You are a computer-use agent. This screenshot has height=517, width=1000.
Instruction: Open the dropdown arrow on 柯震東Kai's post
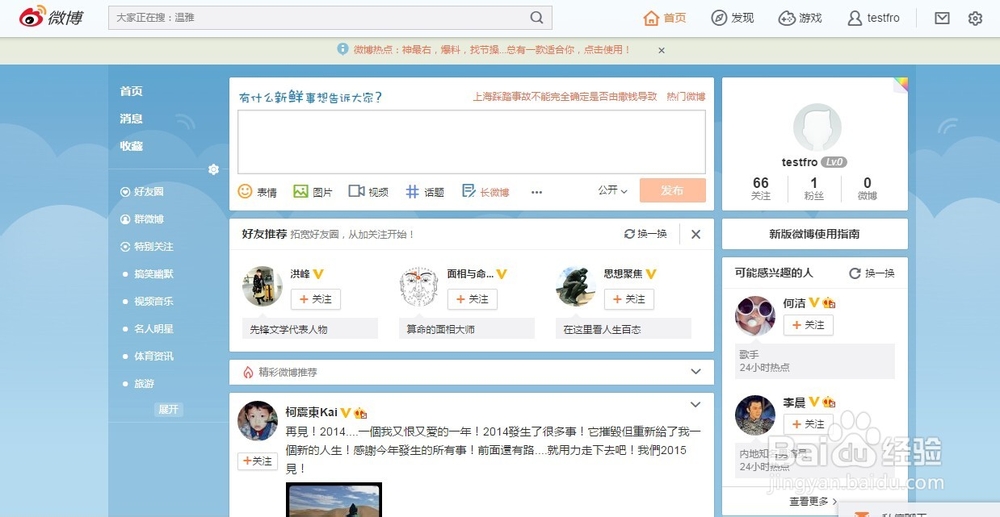[x=696, y=404]
